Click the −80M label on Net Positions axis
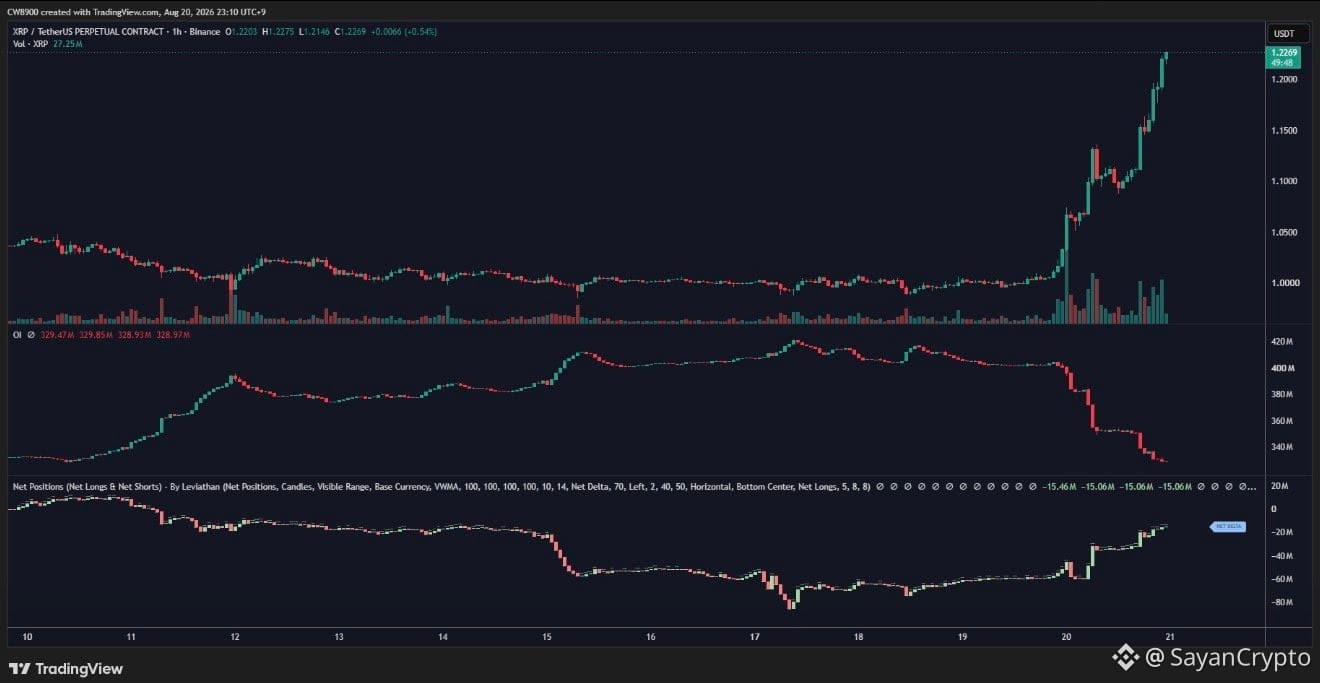 click(x=1282, y=602)
